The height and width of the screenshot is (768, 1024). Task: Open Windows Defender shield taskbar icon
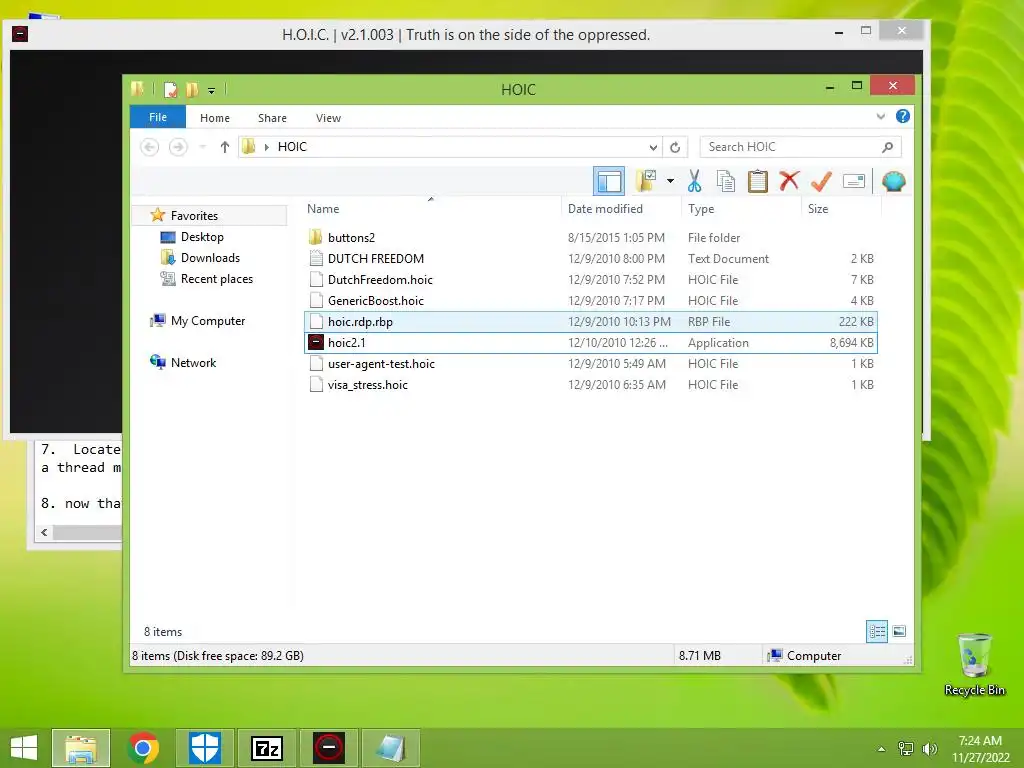[205, 748]
